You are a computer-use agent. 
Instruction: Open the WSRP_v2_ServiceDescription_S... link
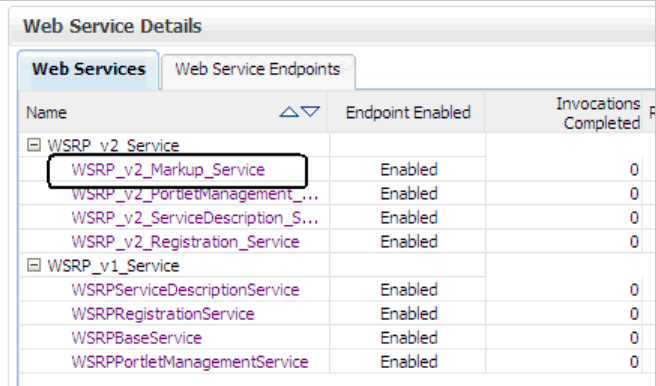(x=195, y=218)
